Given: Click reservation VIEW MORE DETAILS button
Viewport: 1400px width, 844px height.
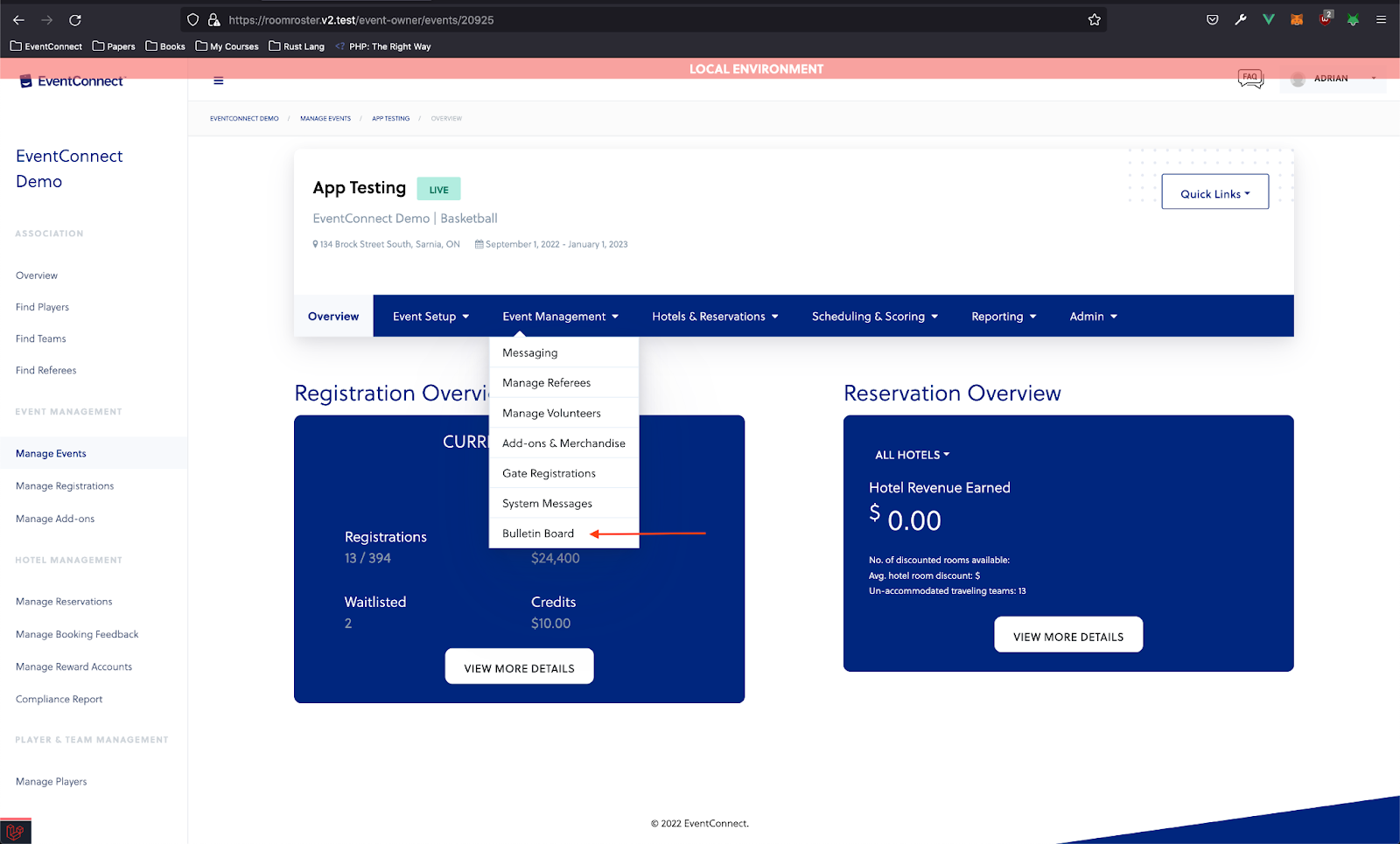Looking at the screenshot, I should [1068, 635].
